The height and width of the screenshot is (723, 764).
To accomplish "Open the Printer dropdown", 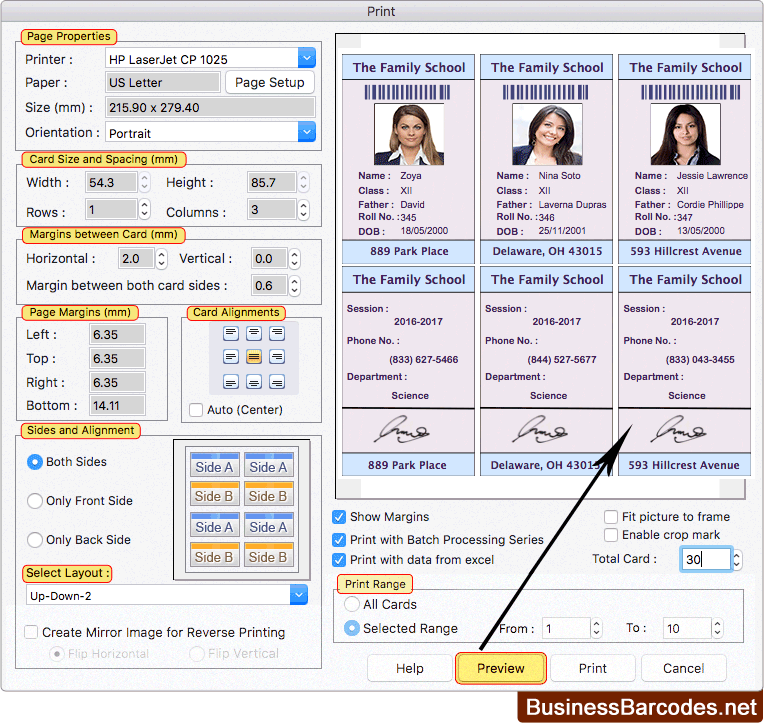I will 306,58.
